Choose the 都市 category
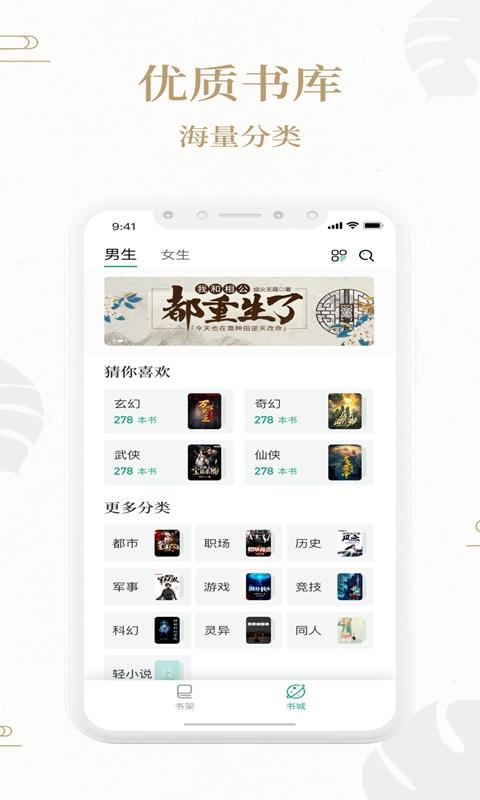This screenshot has height=800, width=480. point(147,543)
